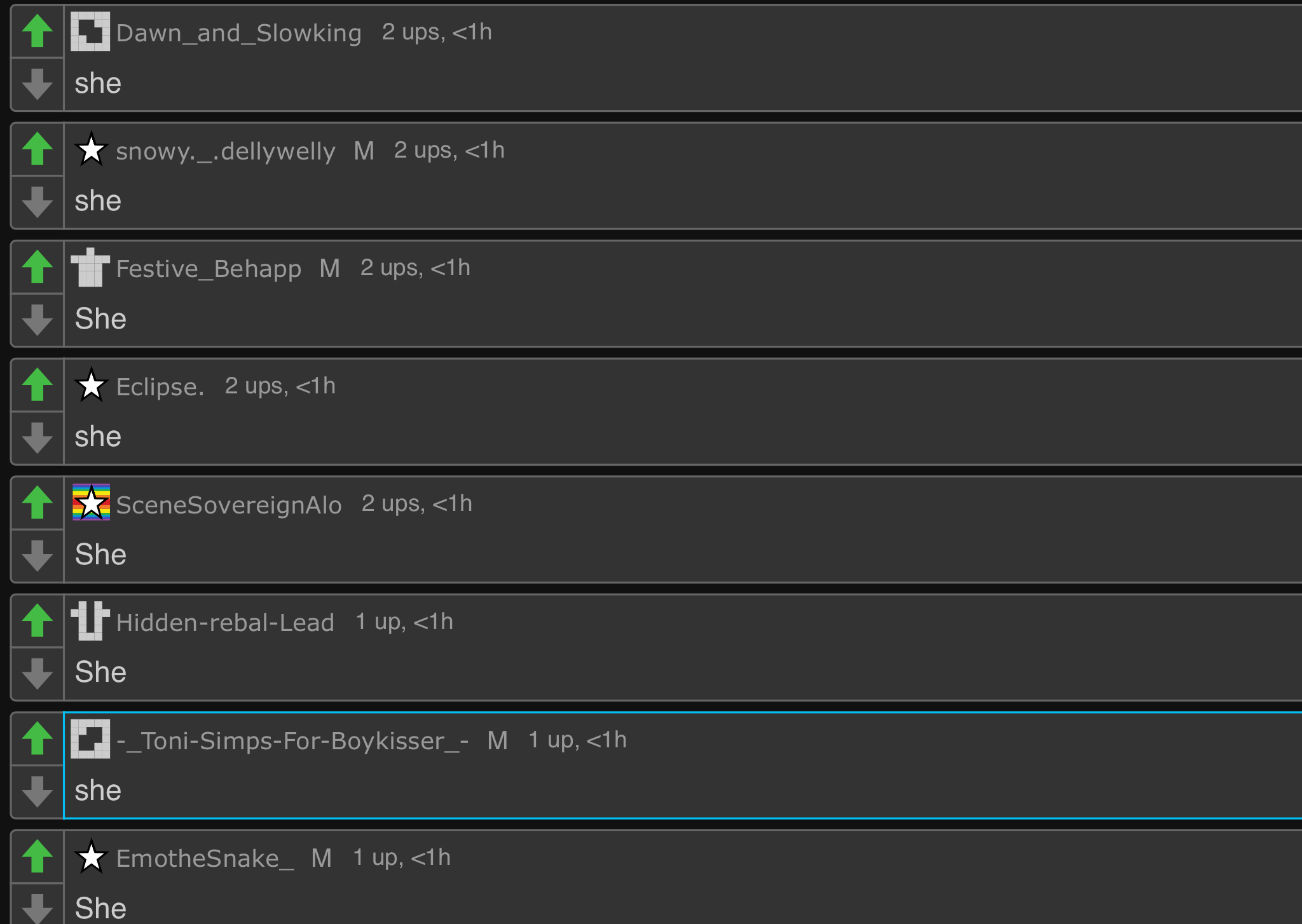This screenshot has height=924, width=1302.
Task: Open Festive_Behapp's user profile link
Action: click(x=209, y=269)
